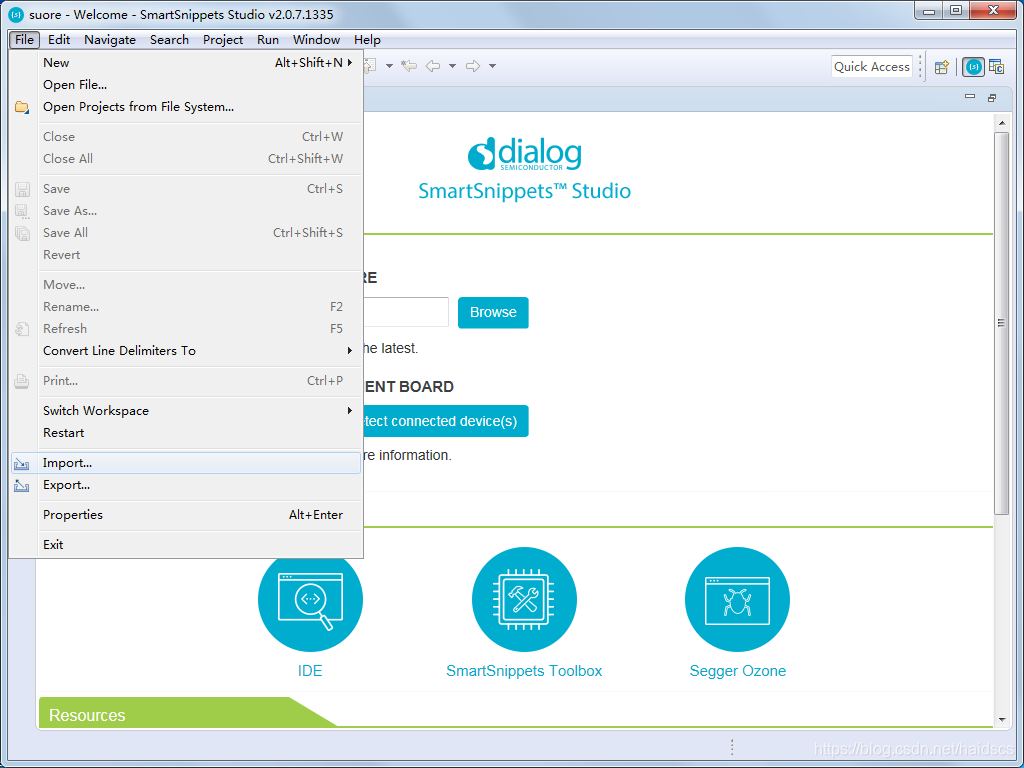Minimize the Welcome view panel
This screenshot has height=768, width=1024.
click(x=970, y=97)
